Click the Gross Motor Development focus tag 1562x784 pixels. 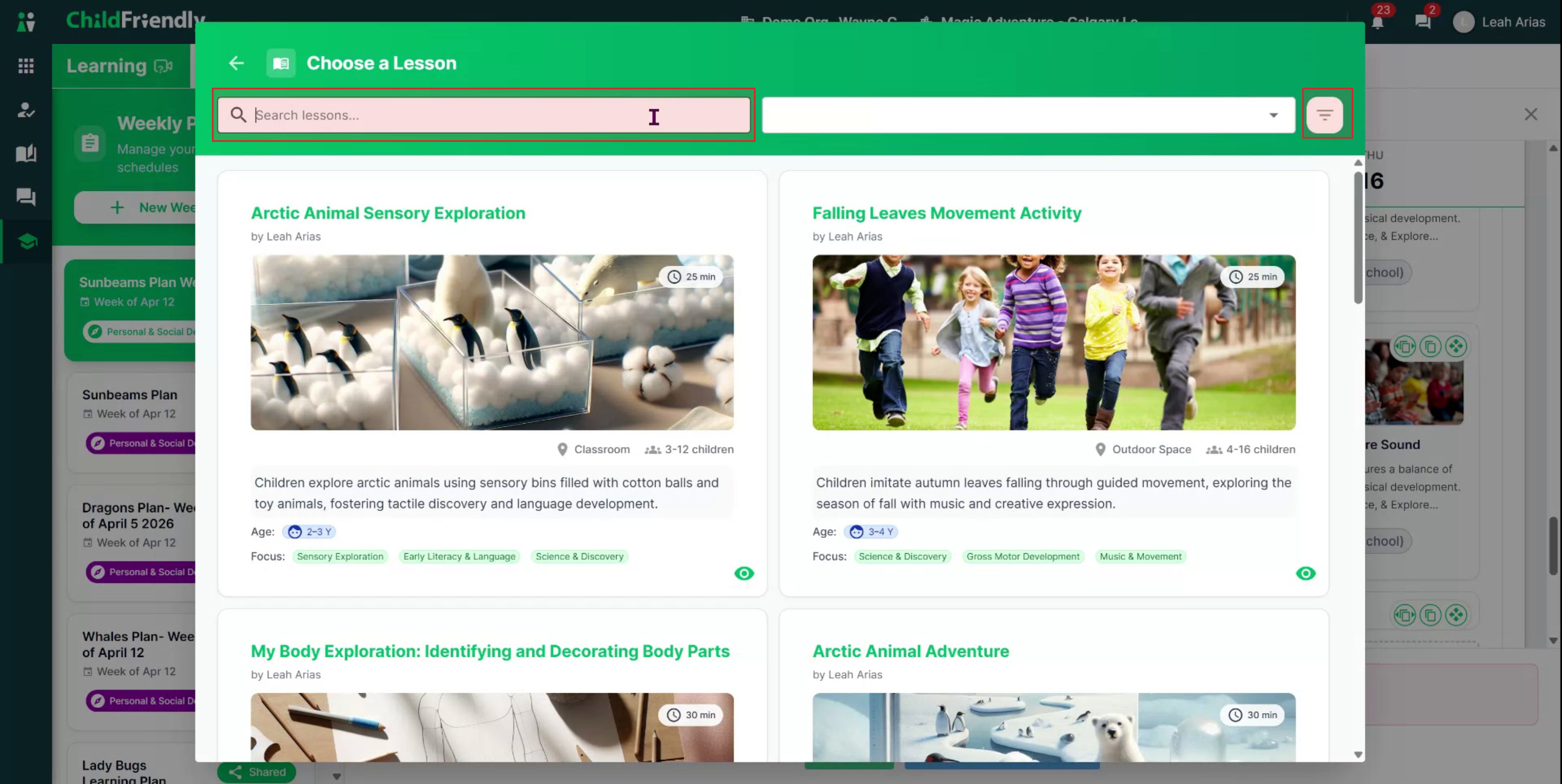point(1022,556)
